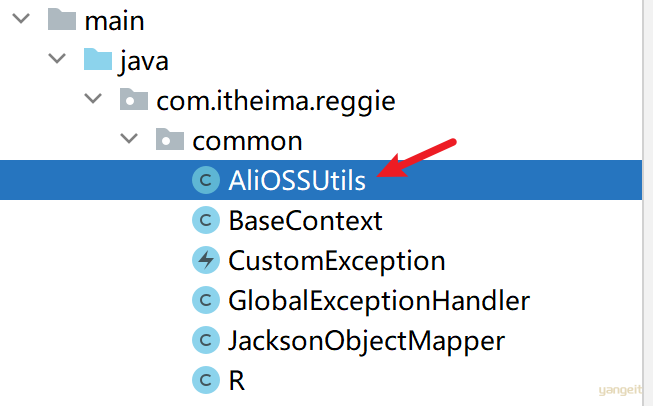Click the AliOSSUtils class icon
The image size is (653, 406).
206,180
